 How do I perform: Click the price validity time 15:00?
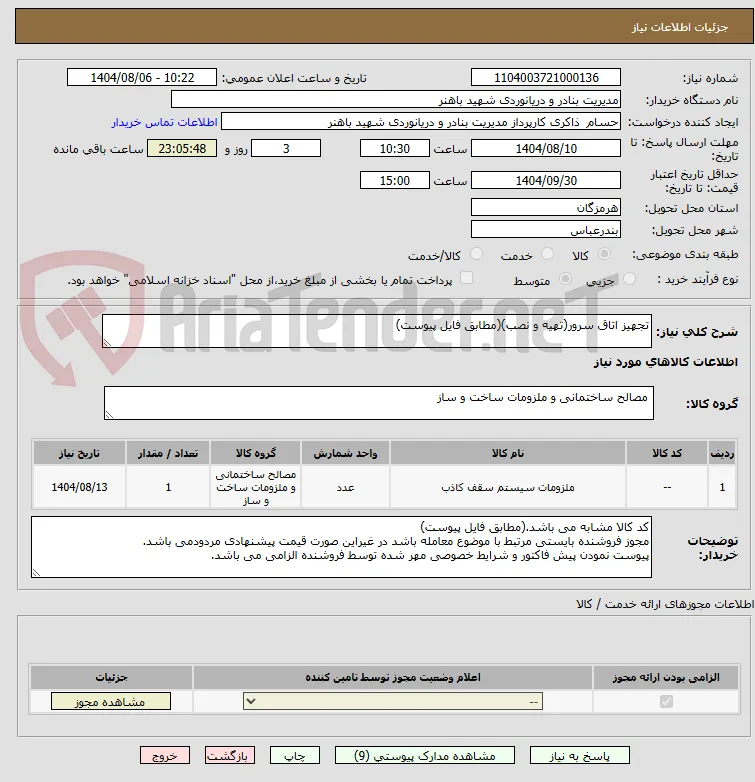[x=394, y=181]
